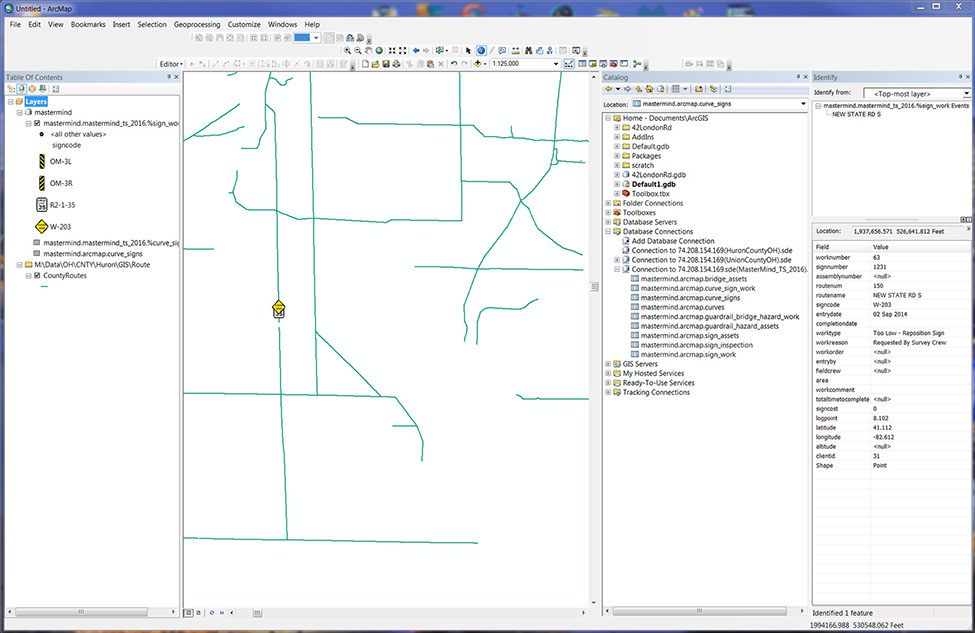Click List By Source in Table Of Contents
Image resolution: width=975 pixels, height=633 pixels.
tap(20, 89)
